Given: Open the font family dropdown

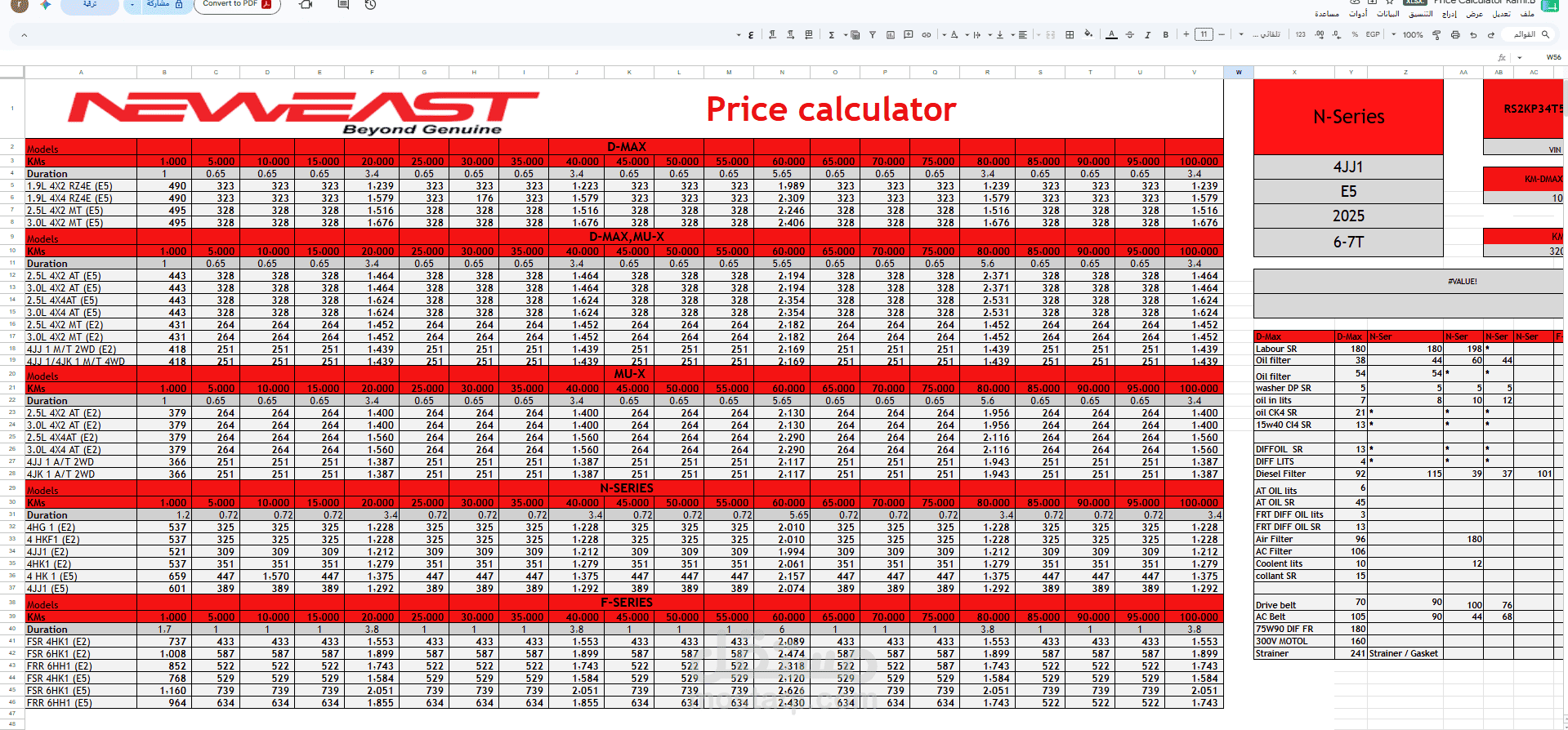Looking at the screenshot, I should point(1265,35).
